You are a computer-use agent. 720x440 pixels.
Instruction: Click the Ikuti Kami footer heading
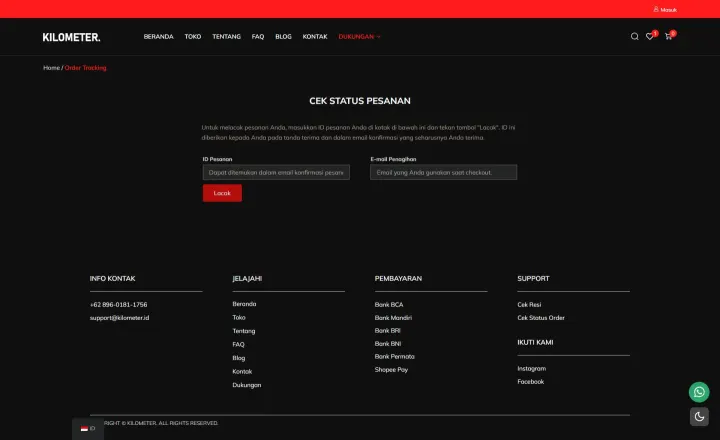pyautogui.click(x=535, y=342)
